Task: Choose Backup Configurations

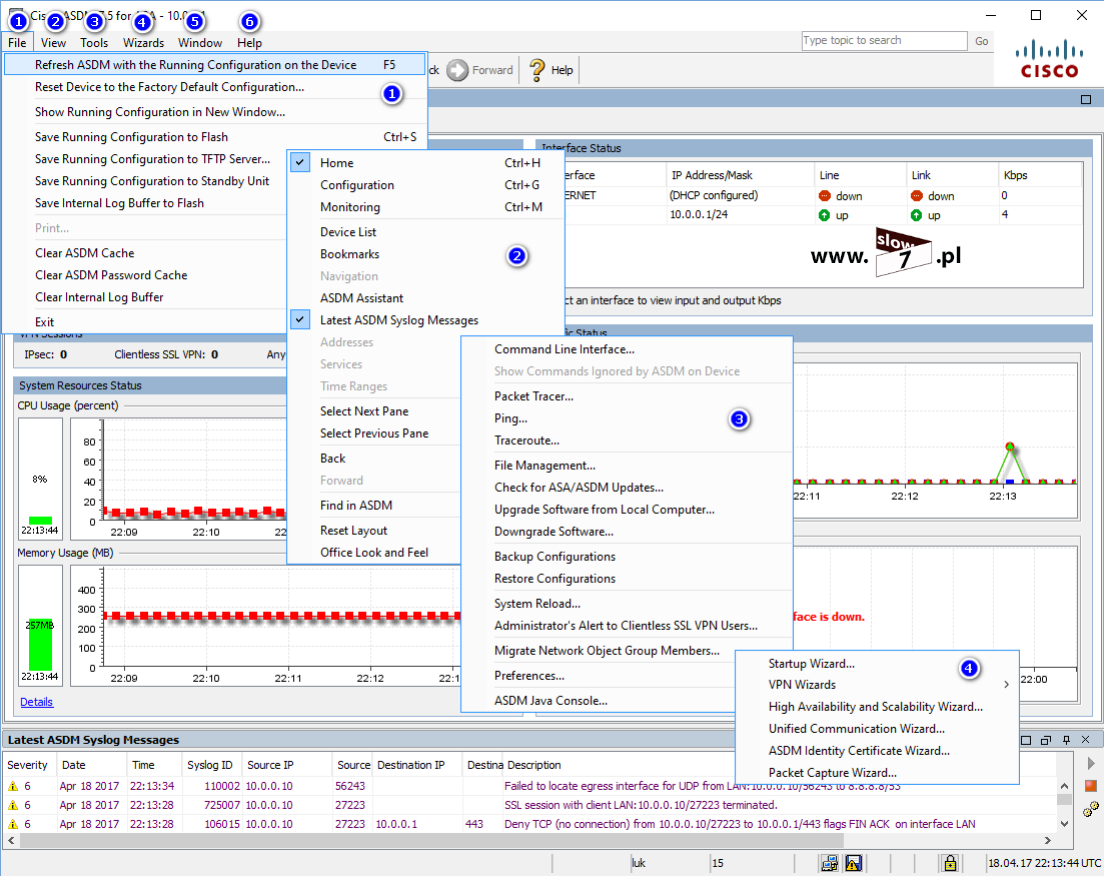Action: (x=627, y=556)
